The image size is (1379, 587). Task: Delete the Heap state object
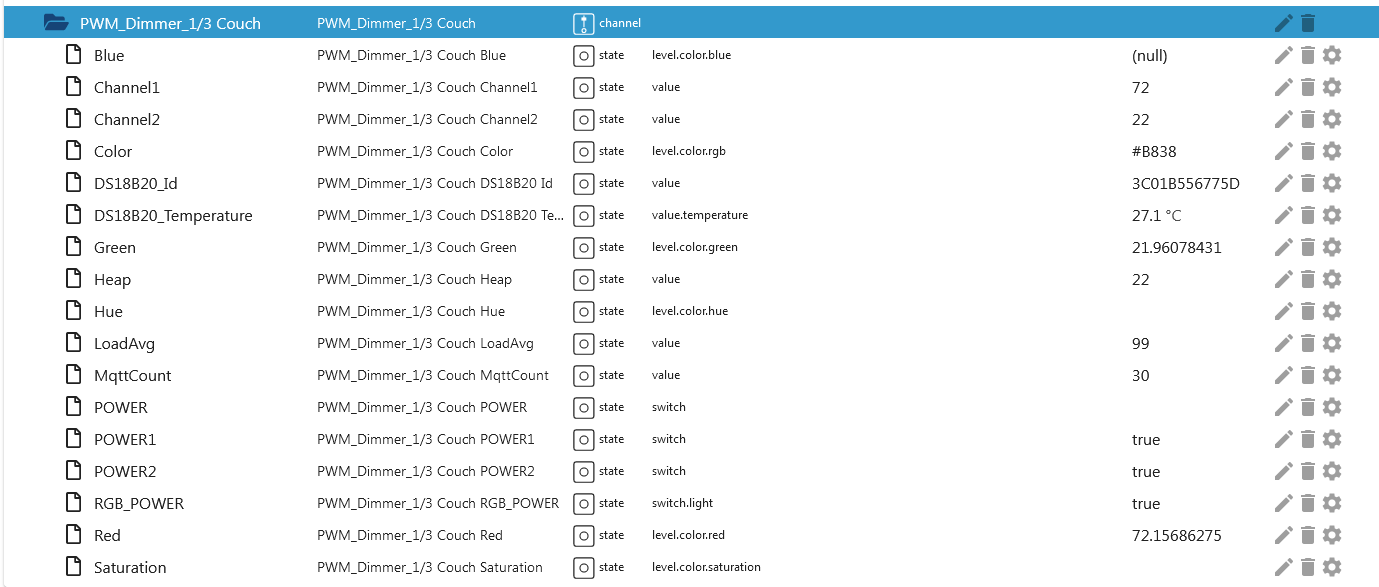pyautogui.click(x=1308, y=279)
